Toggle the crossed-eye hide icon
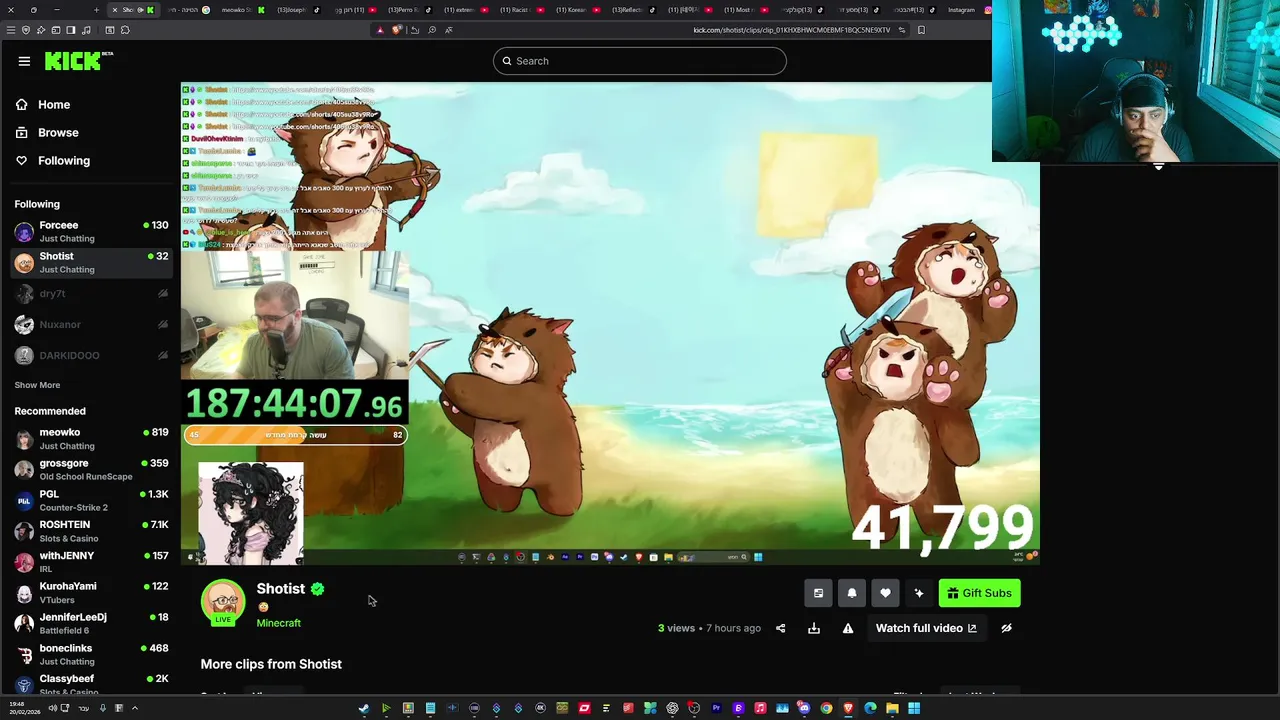This screenshot has height=720, width=1280. pos(1006,628)
